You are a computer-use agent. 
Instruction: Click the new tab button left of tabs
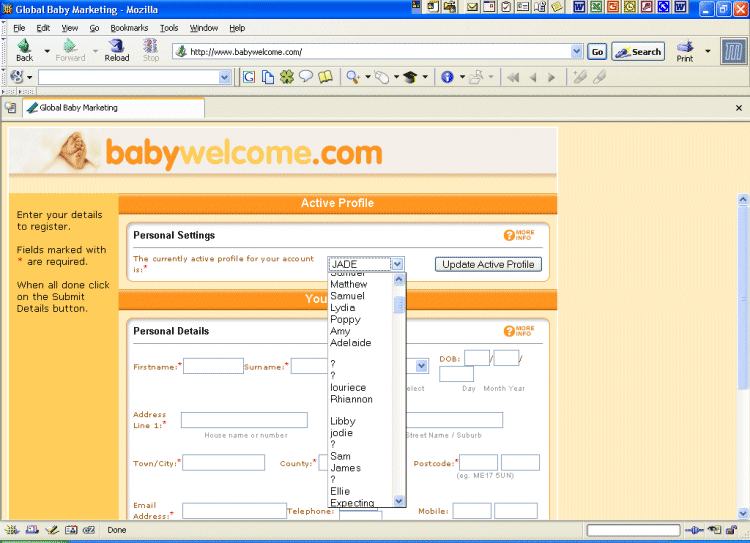[x=11, y=108]
